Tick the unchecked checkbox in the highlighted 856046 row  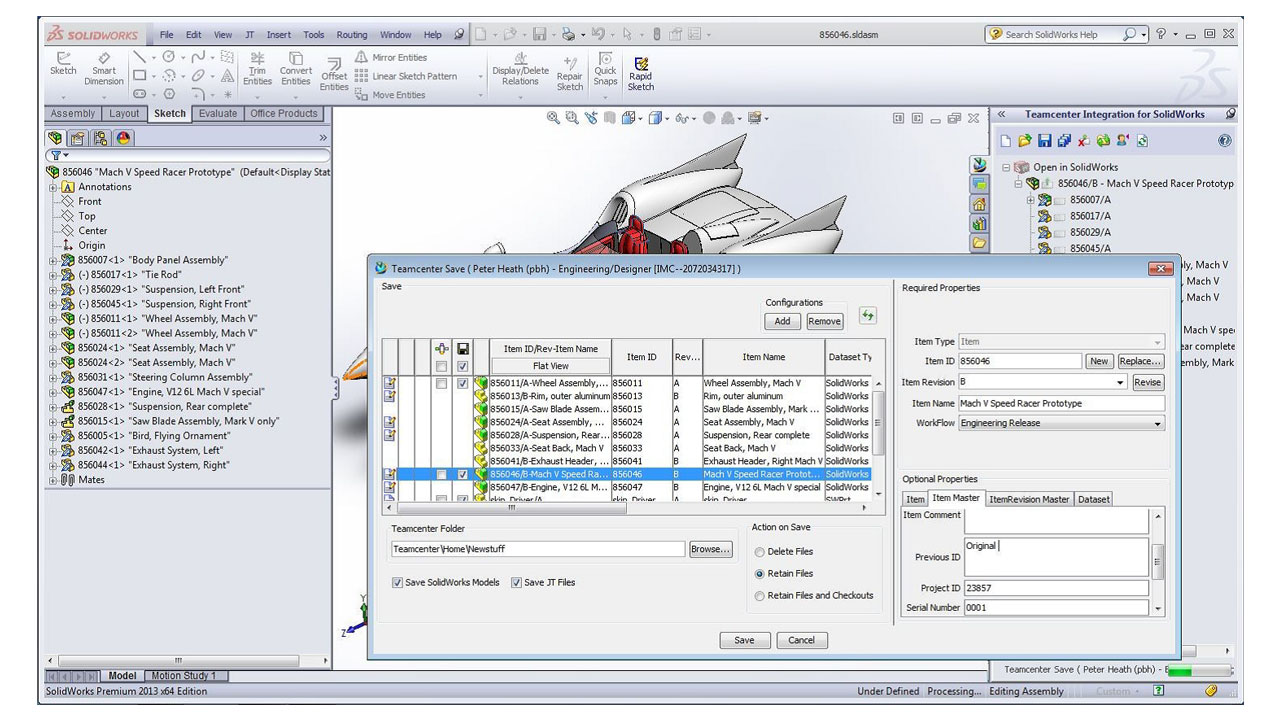441,474
